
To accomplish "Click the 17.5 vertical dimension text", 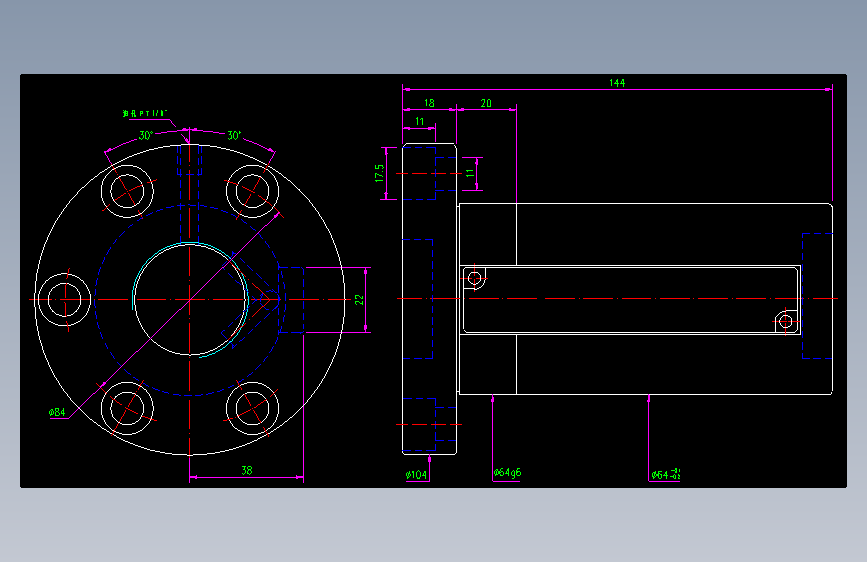I will pyautogui.click(x=379, y=173).
